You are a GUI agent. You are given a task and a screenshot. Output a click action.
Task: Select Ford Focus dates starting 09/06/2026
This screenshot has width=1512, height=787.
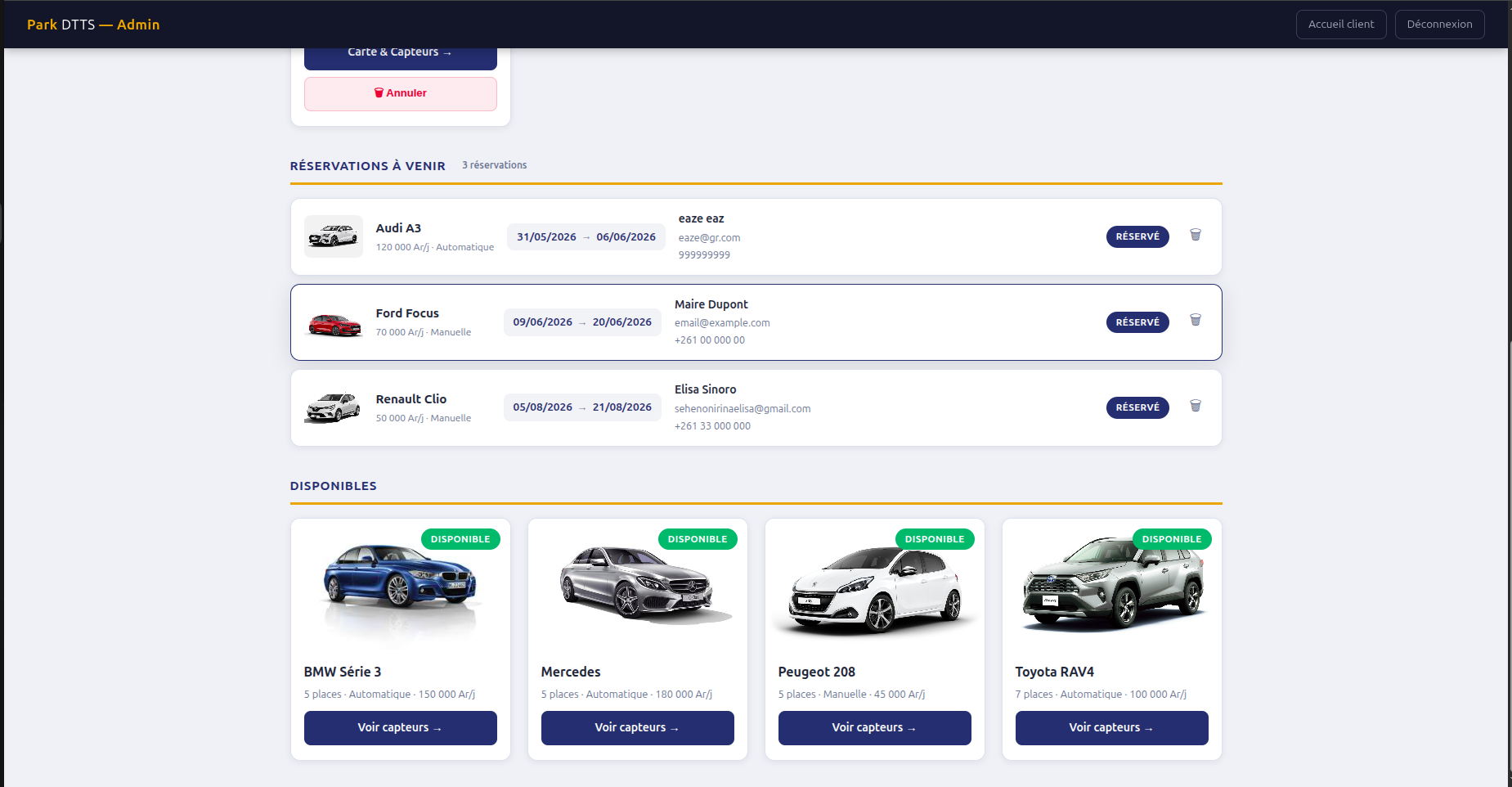coord(582,322)
